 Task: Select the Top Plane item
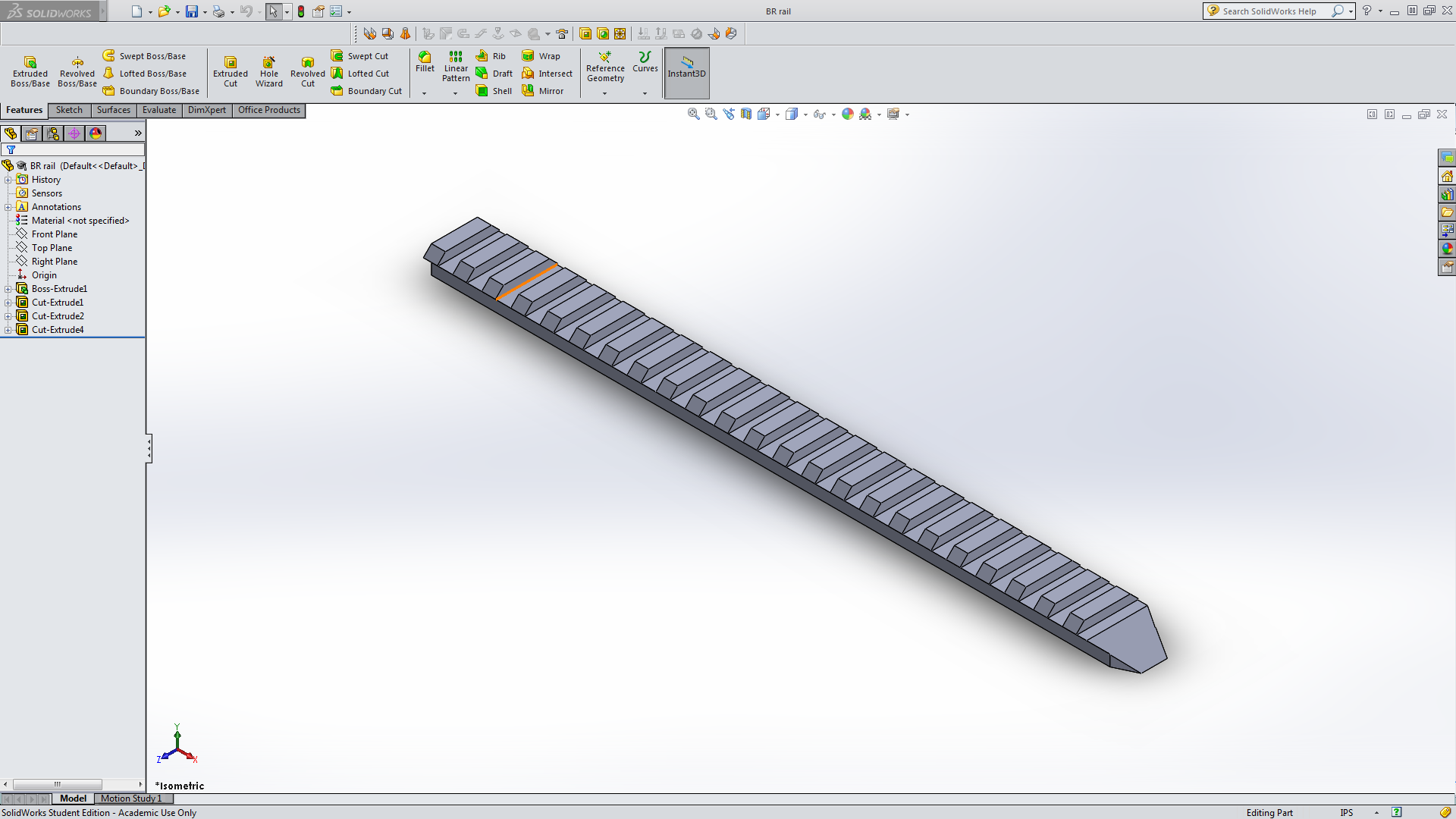[52, 248]
